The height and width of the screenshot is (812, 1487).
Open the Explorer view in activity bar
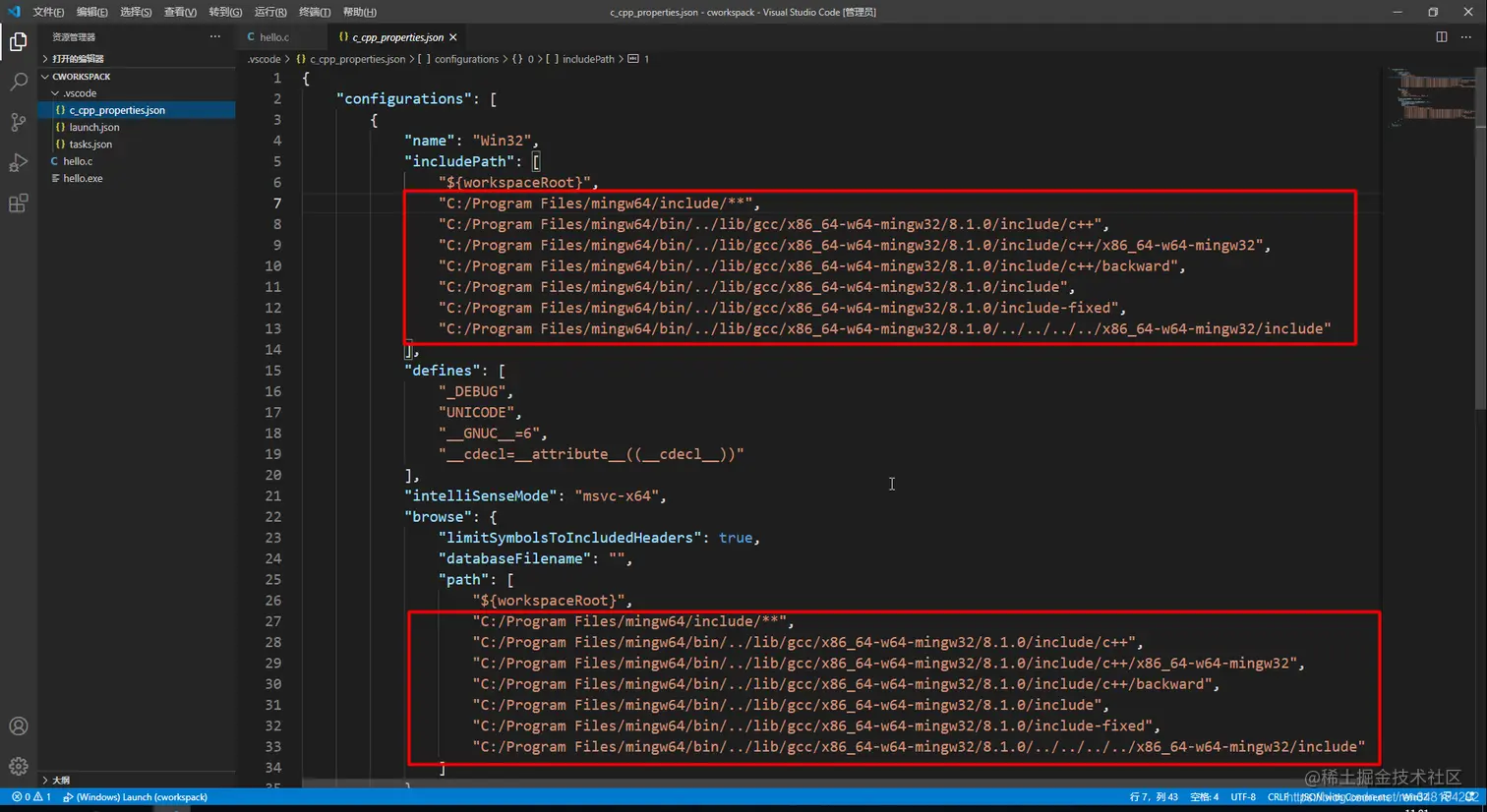coord(19,41)
